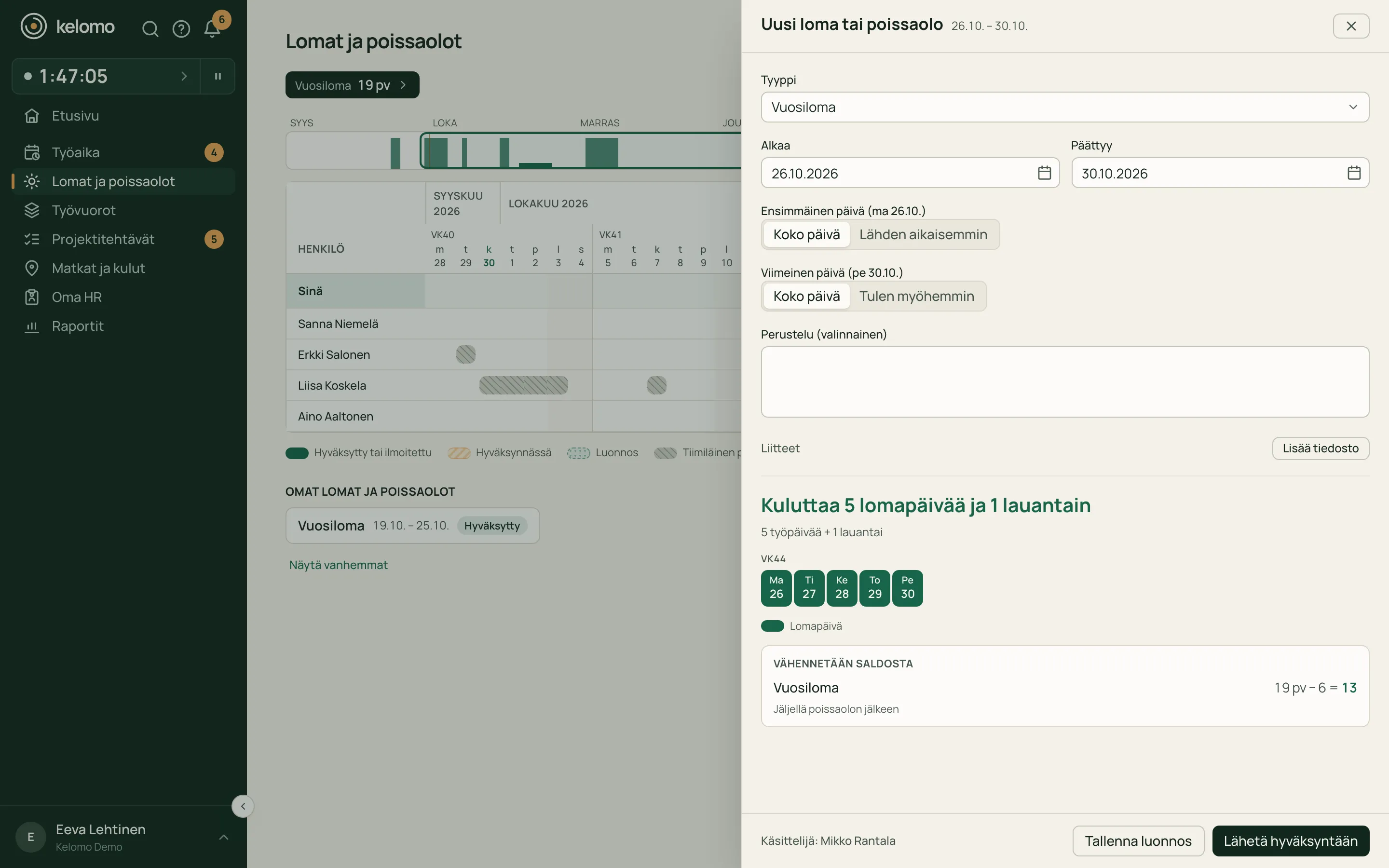Select Lähden aikaisemmin option

923,235
